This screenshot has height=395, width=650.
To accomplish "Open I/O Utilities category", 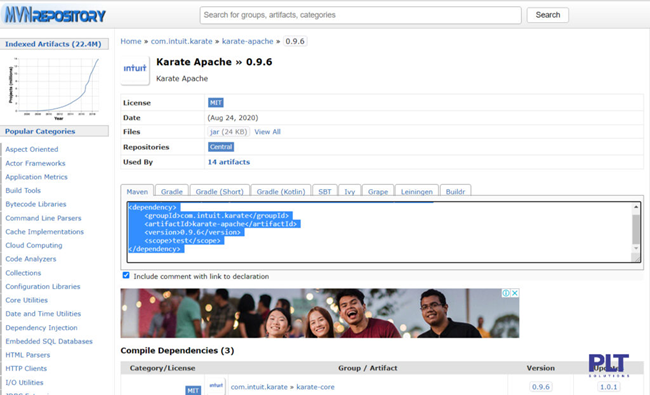I will pos(24,383).
